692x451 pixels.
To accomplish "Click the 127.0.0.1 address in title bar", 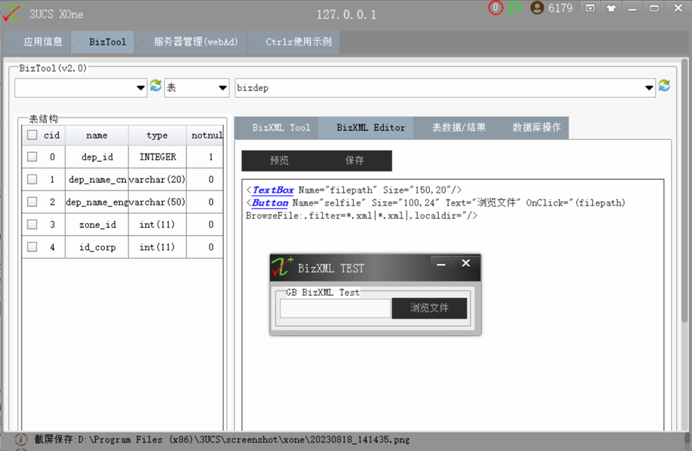I will (x=346, y=15).
